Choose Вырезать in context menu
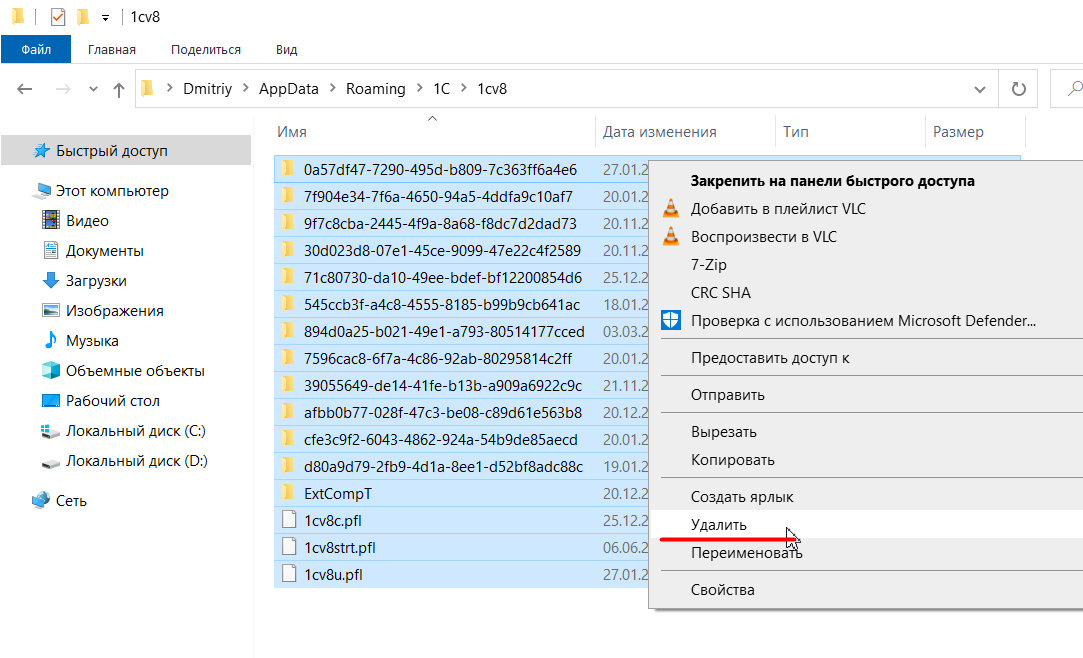Screen dimensions: 1083x658 click(724, 432)
